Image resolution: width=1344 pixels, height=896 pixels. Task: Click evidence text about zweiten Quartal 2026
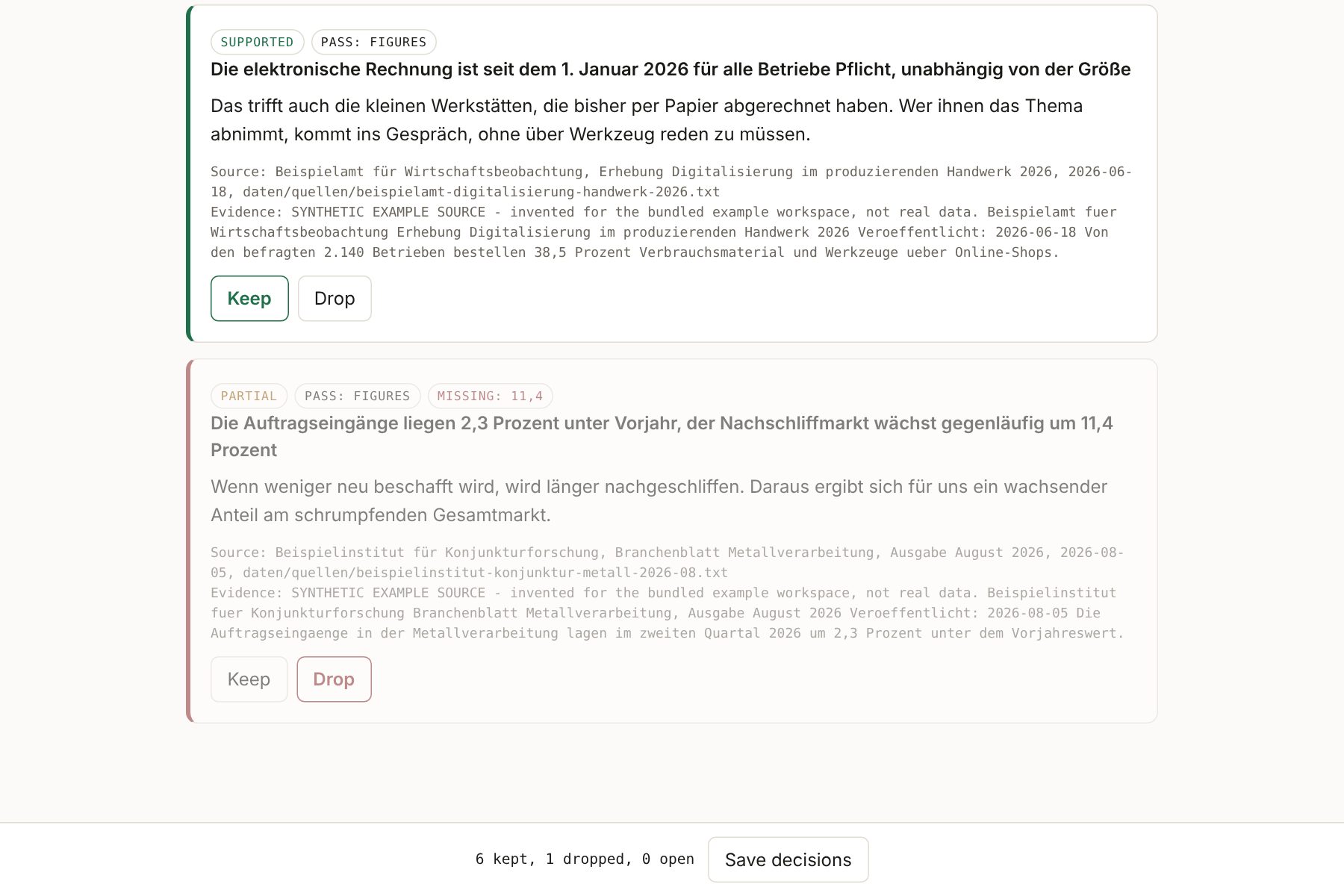(x=667, y=613)
